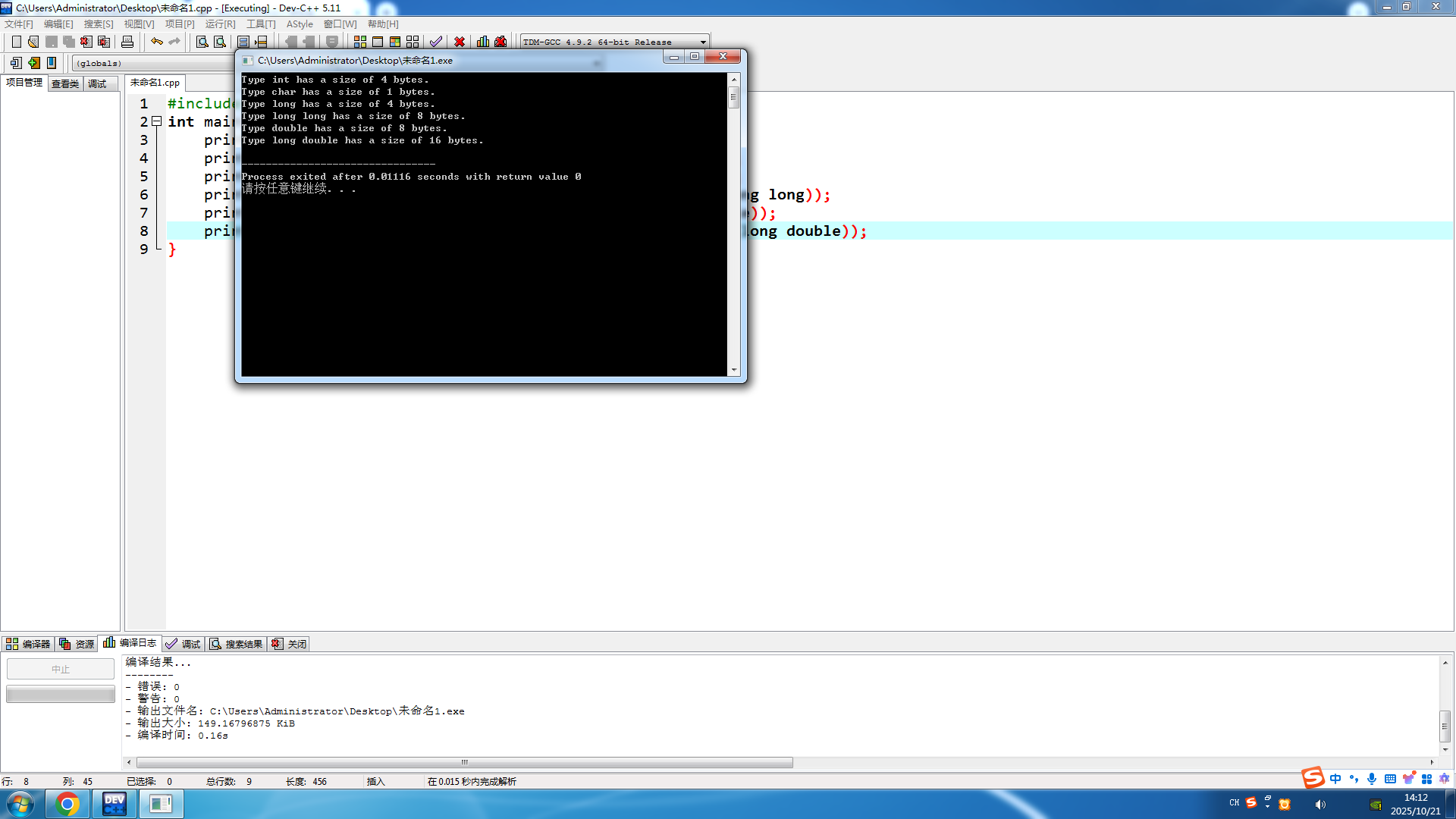Toggle the Sogou microphone voice input
This screenshot has width=1456, height=819.
(1372, 779)
